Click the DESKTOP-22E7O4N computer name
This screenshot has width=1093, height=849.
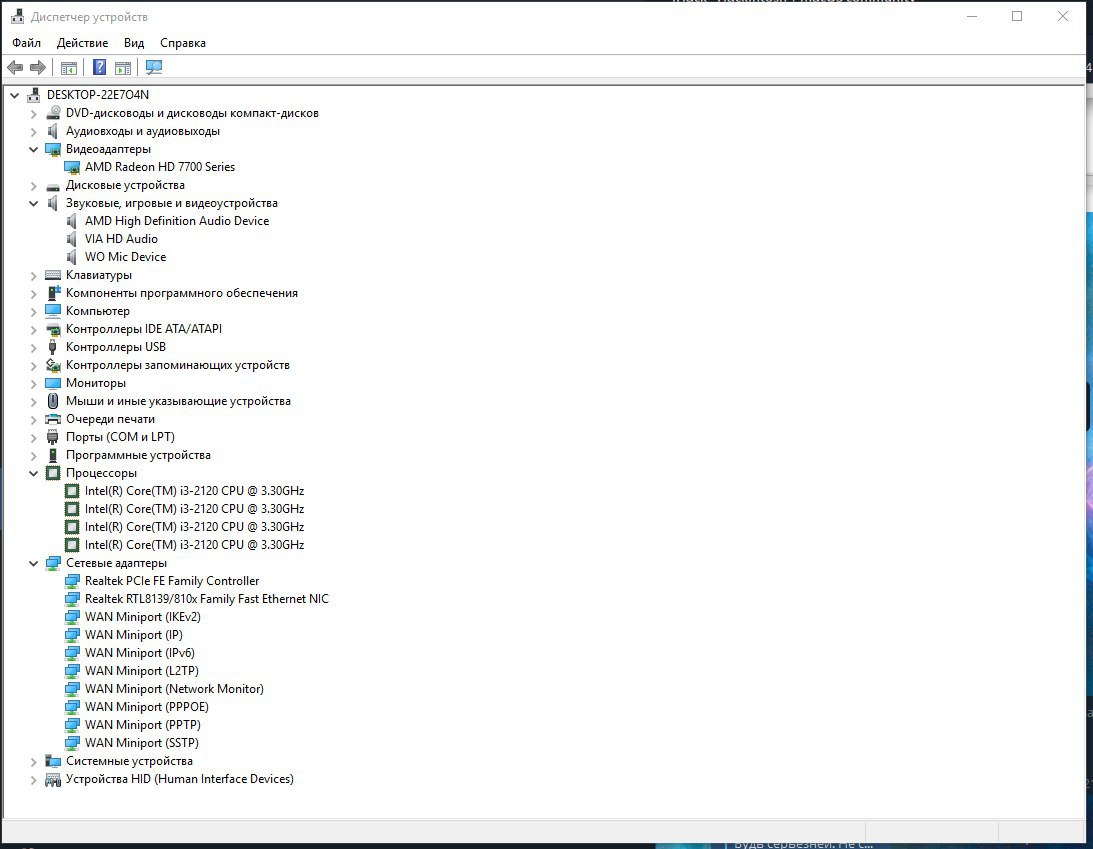pyautogui.click(x=98, y=95)
